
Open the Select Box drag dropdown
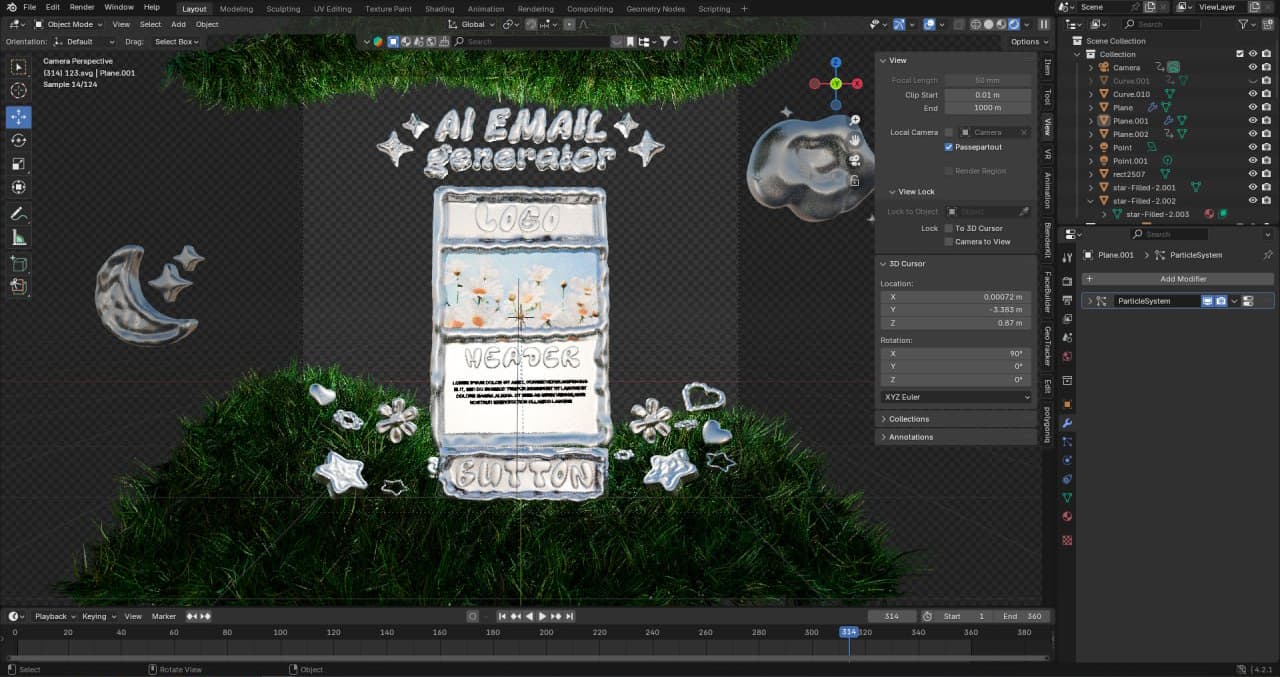[176, 42]
